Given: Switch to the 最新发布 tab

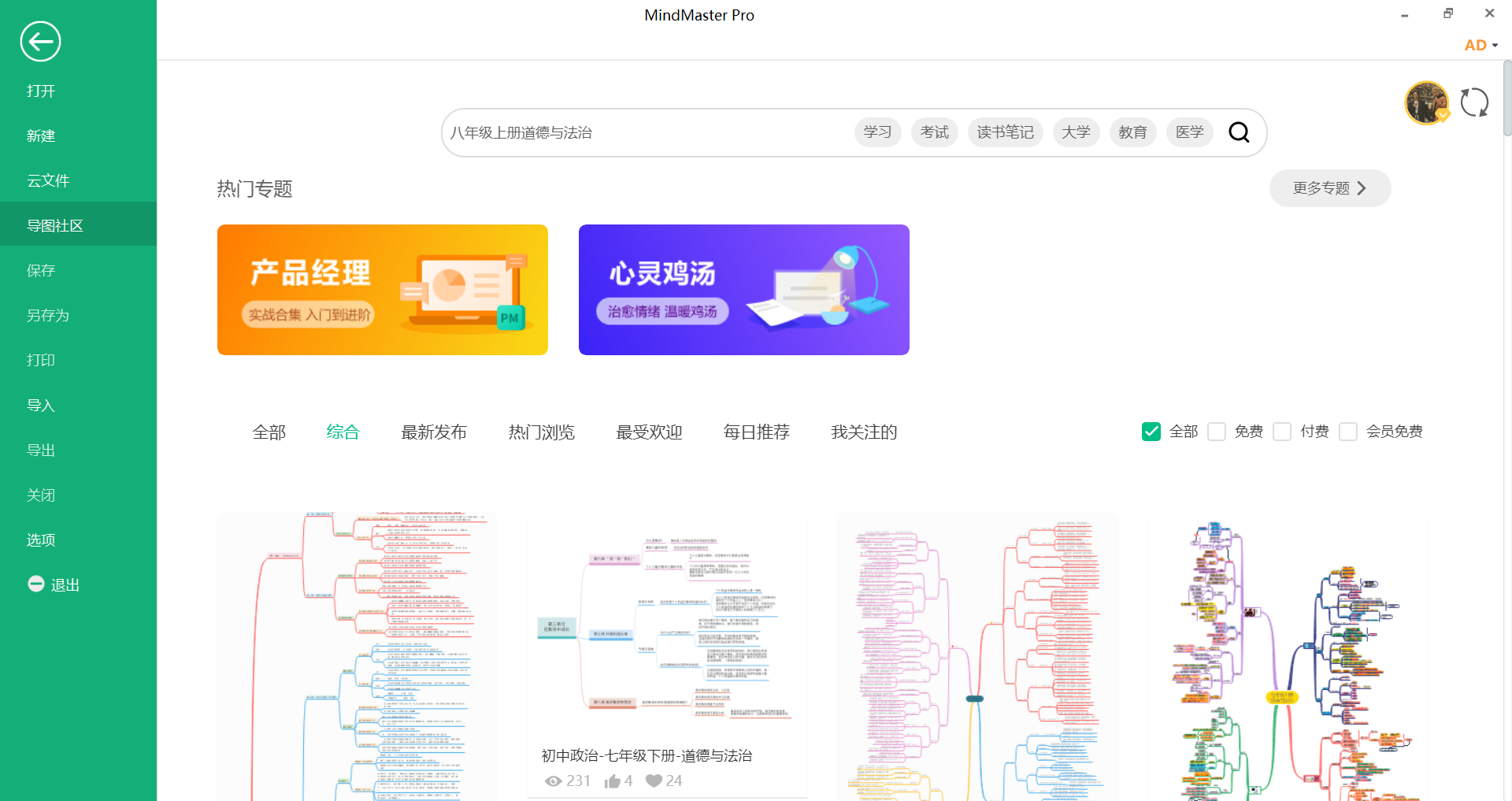Looking at the screenshot, I should tap(434, 432).
